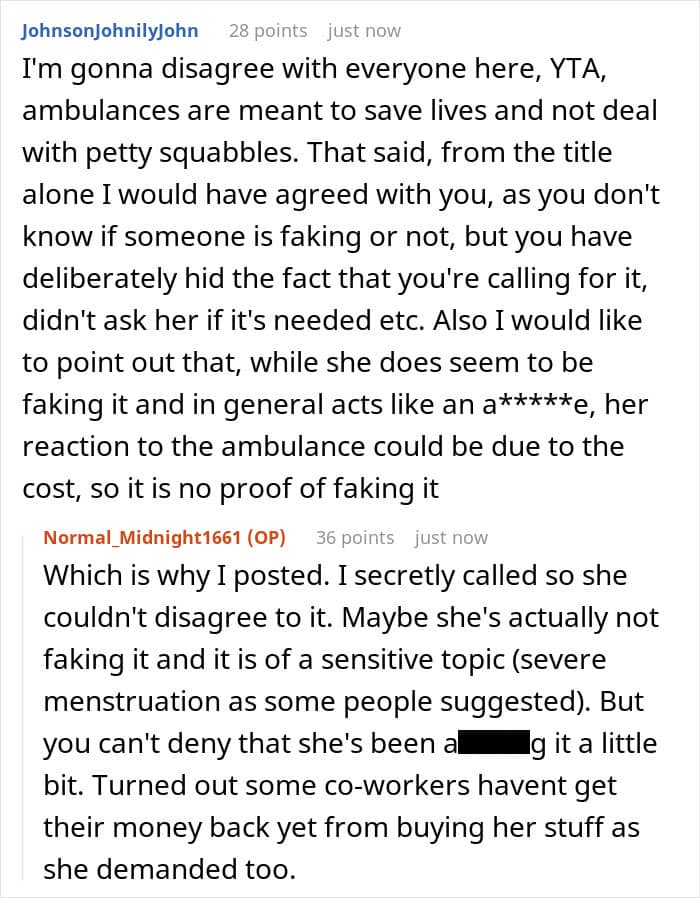Image resolution: width=700 pixels, height=898 pixels.
Task: Open Normal_Midnight1661's user profile link
Action: click(142, 537)
